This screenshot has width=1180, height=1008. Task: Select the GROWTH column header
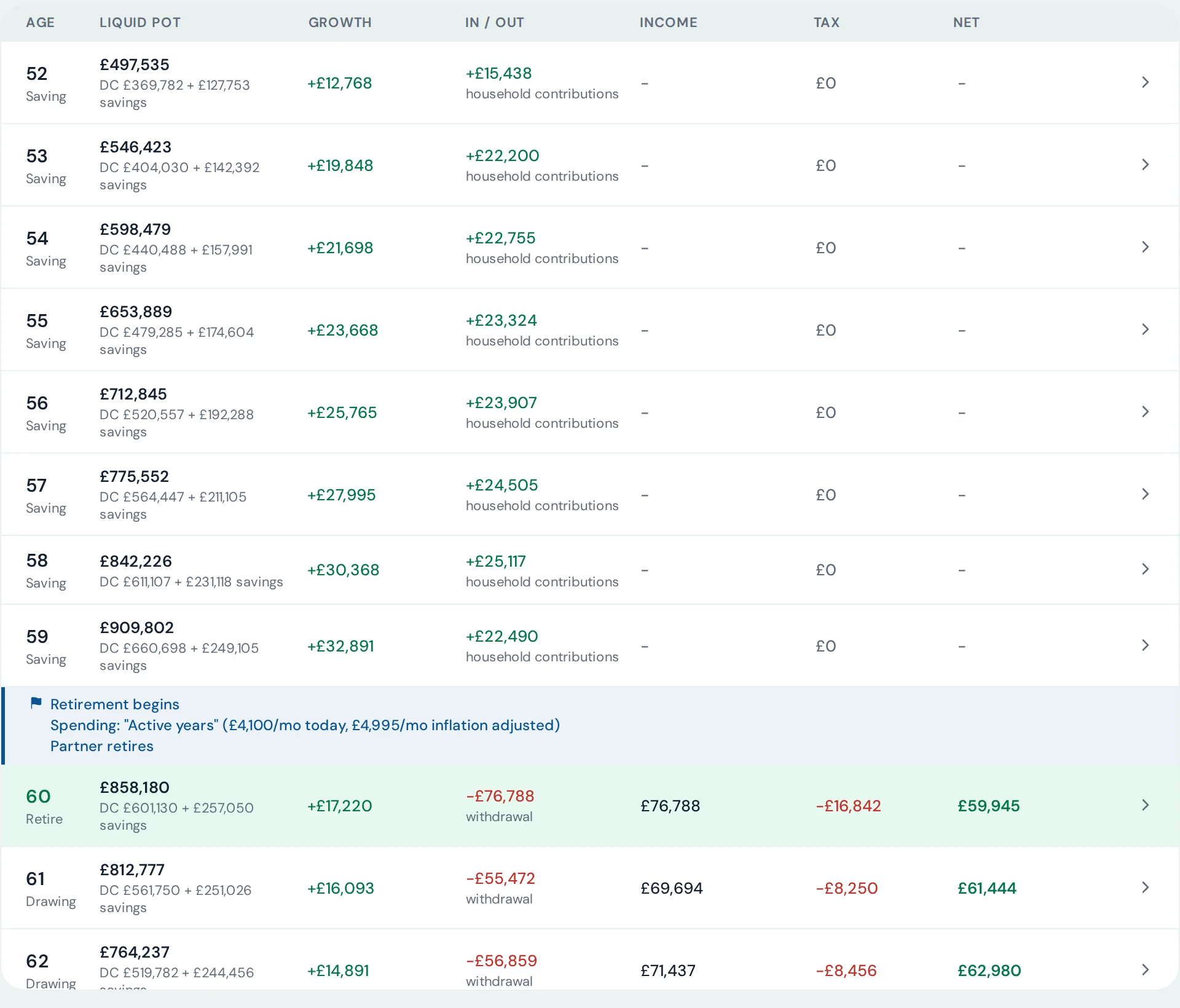340,23
